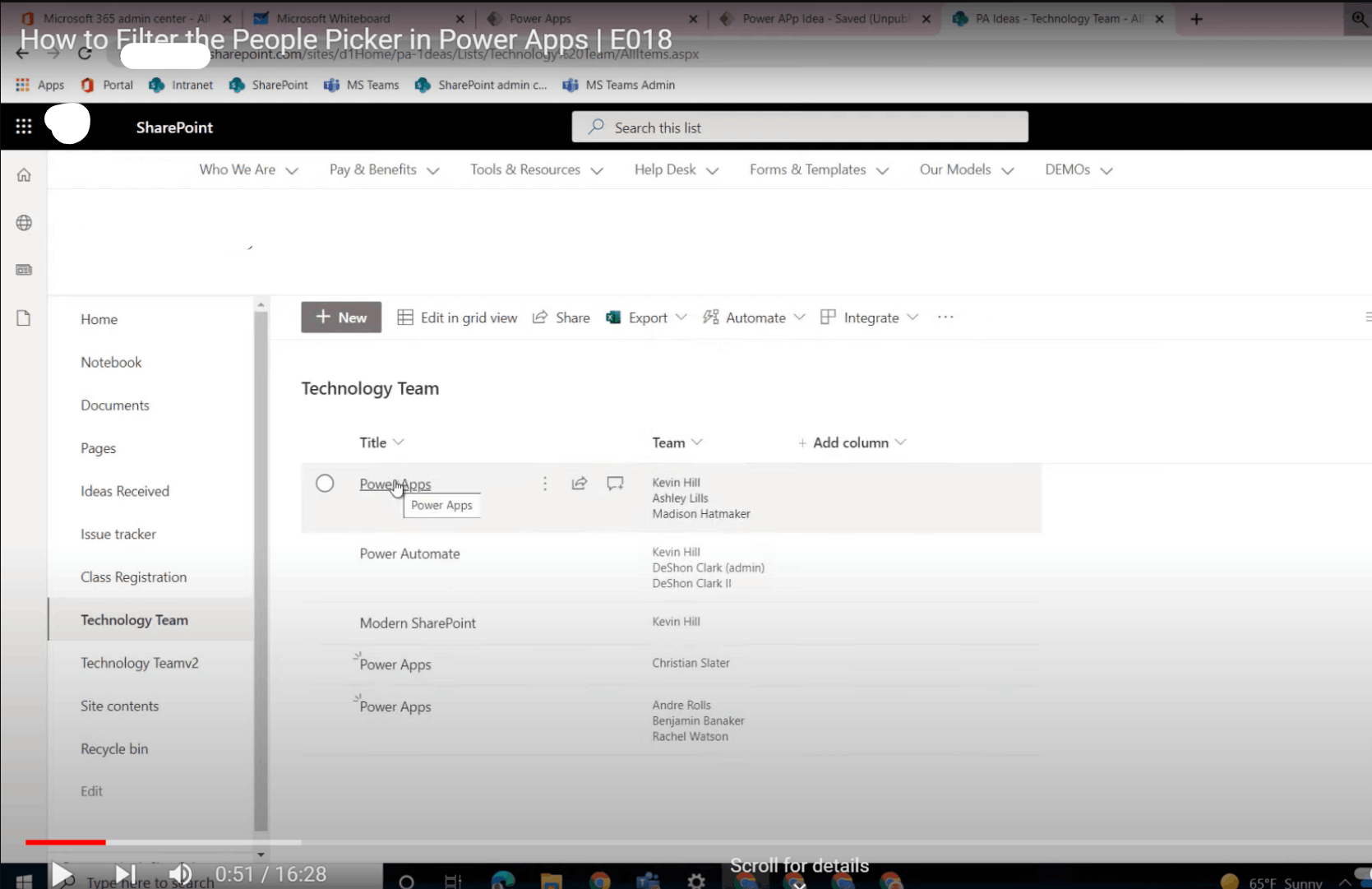The image size is (1372, 889).
Task: Skip to next video
Action: (125, 874)
